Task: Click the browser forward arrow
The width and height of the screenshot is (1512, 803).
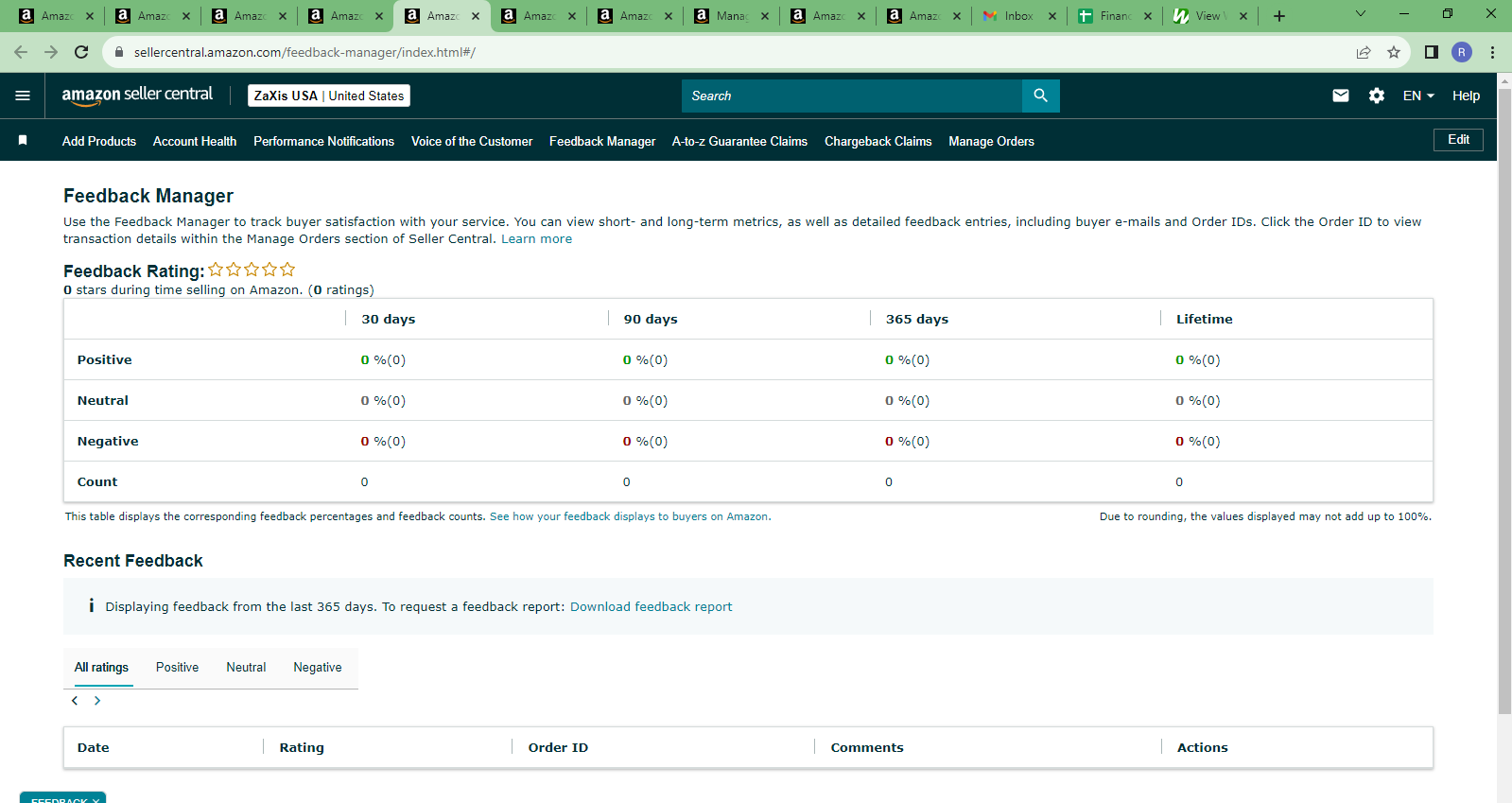Action: tap(51, 52)
